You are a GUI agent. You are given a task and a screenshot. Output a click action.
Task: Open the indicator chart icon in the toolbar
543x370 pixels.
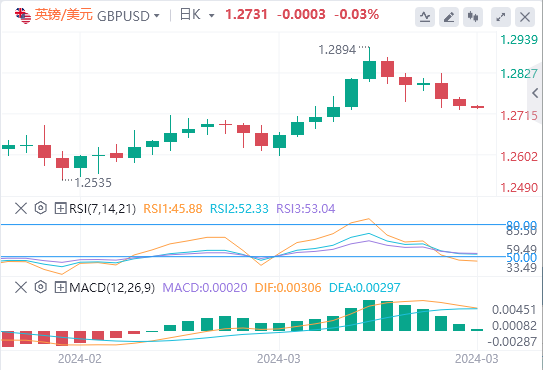coord(425,17)
